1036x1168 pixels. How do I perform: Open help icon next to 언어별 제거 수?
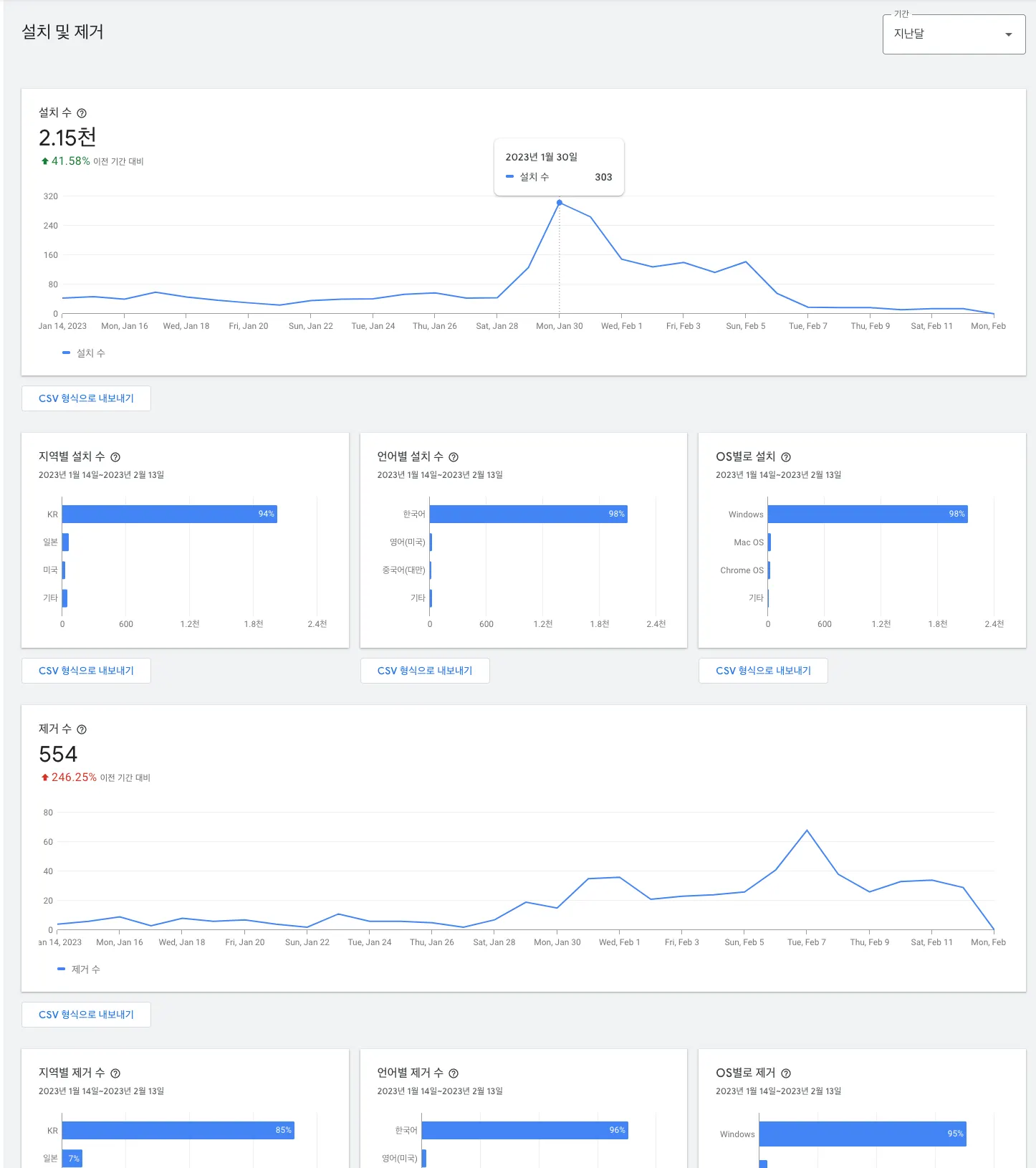454,1073
